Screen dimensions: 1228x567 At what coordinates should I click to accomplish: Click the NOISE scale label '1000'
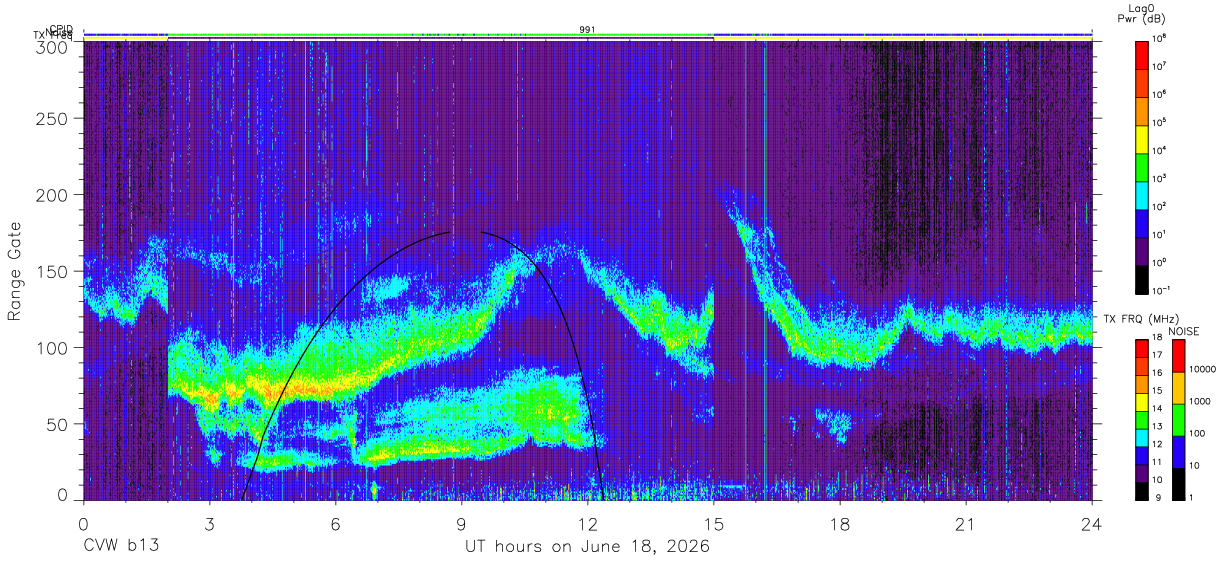pyautogui.click(x=1200, y=401)
